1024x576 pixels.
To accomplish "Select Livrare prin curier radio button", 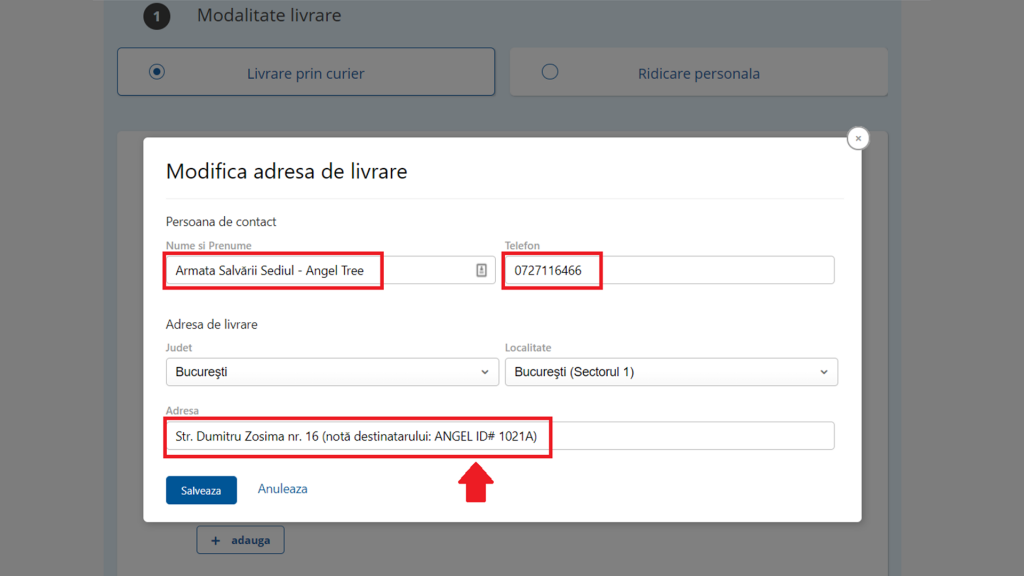I will pos(157,72).
